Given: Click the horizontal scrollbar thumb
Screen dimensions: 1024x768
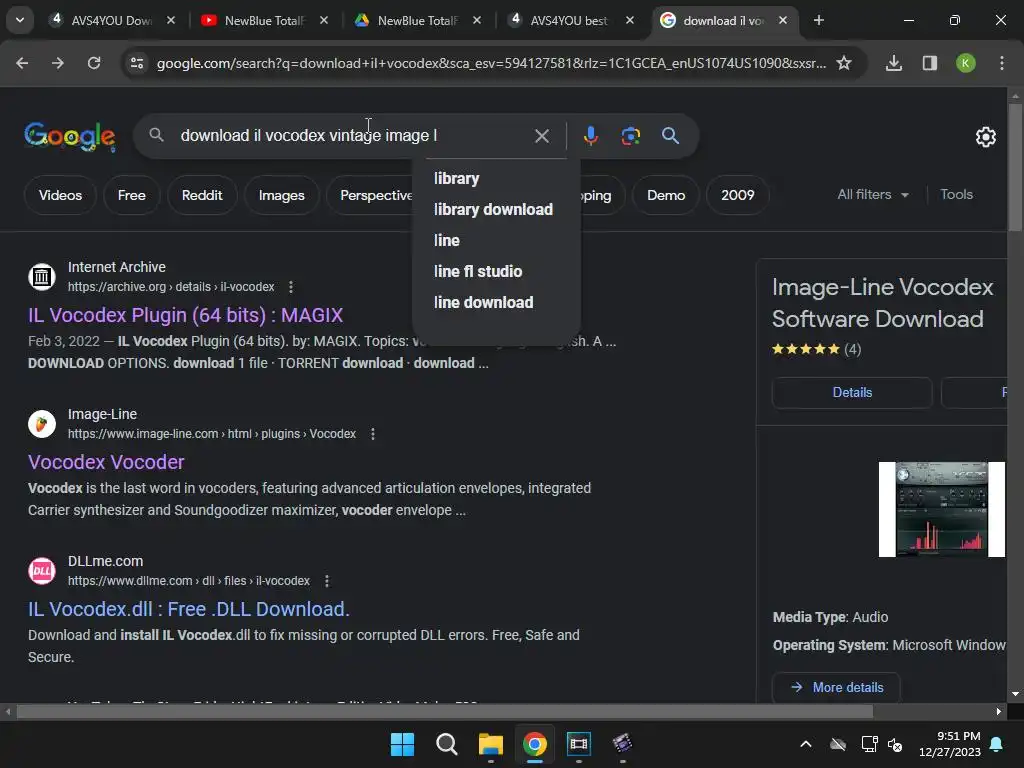Looking at the screenshot, I should (445, 711).
